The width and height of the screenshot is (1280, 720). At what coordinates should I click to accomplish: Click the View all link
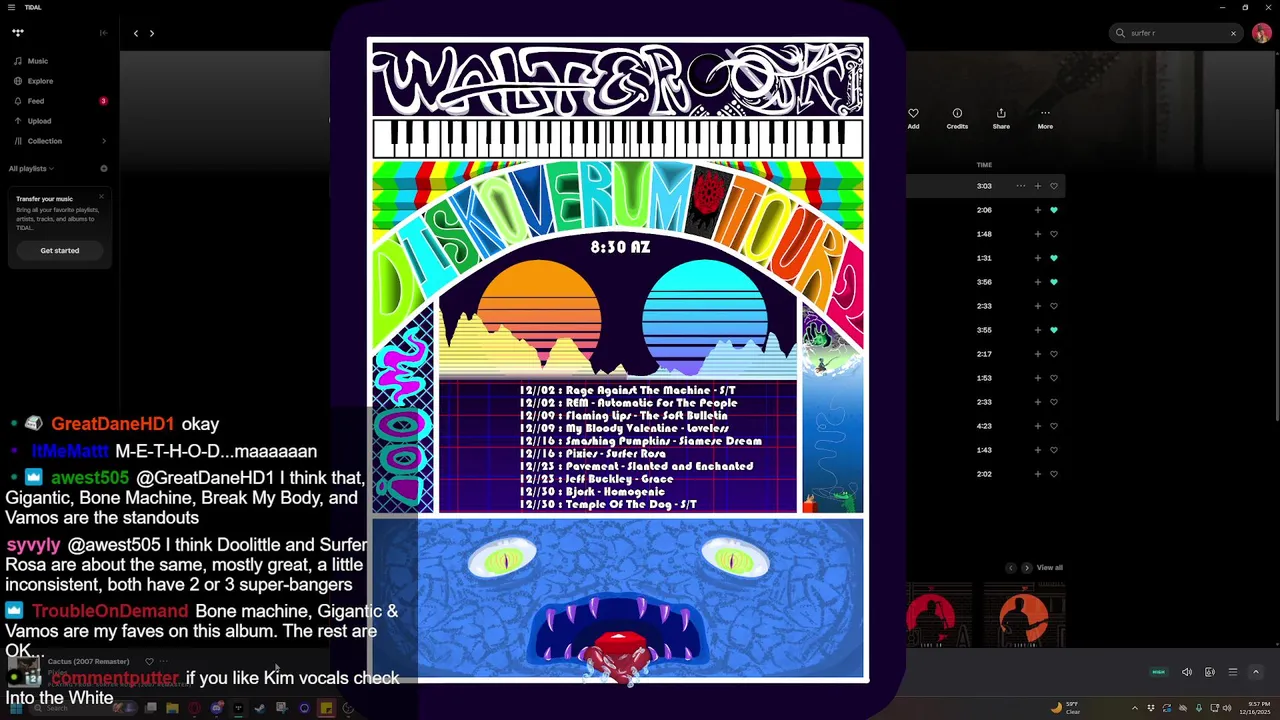[1049, 568]
